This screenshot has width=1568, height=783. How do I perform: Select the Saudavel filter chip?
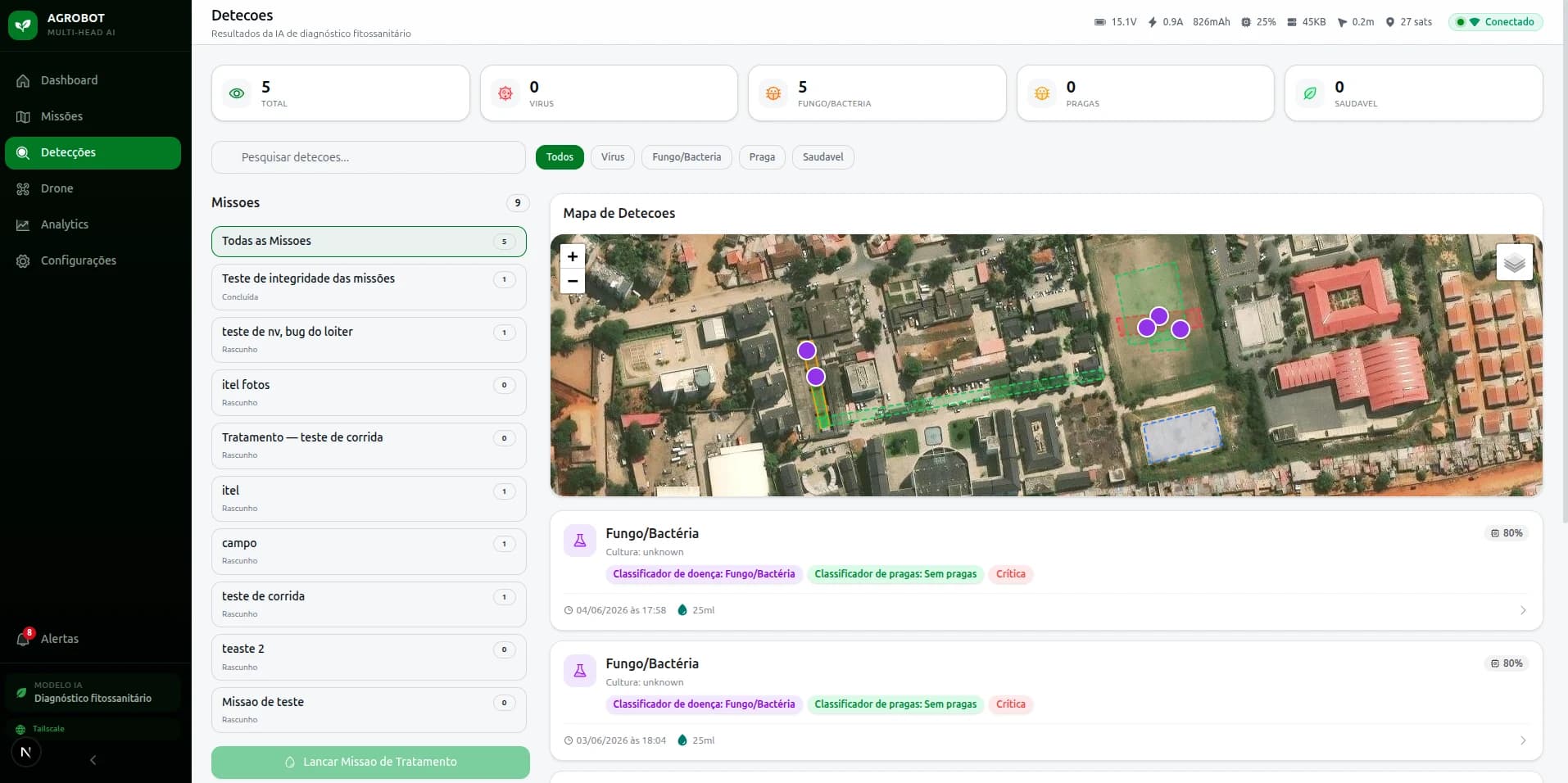[823, 157]
